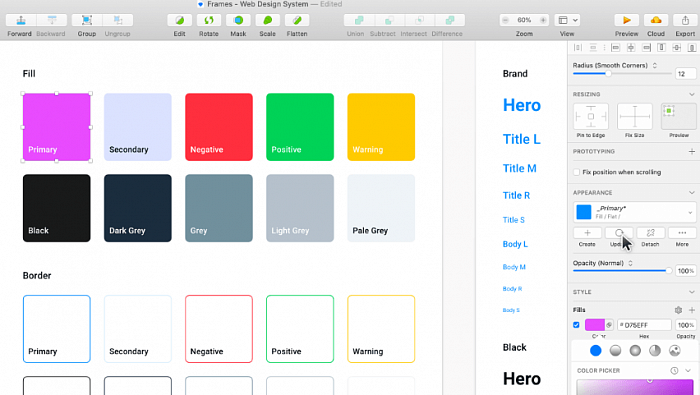Apply the Difference boolean operation
Screen dimensions: 700x395
[450, 20]
